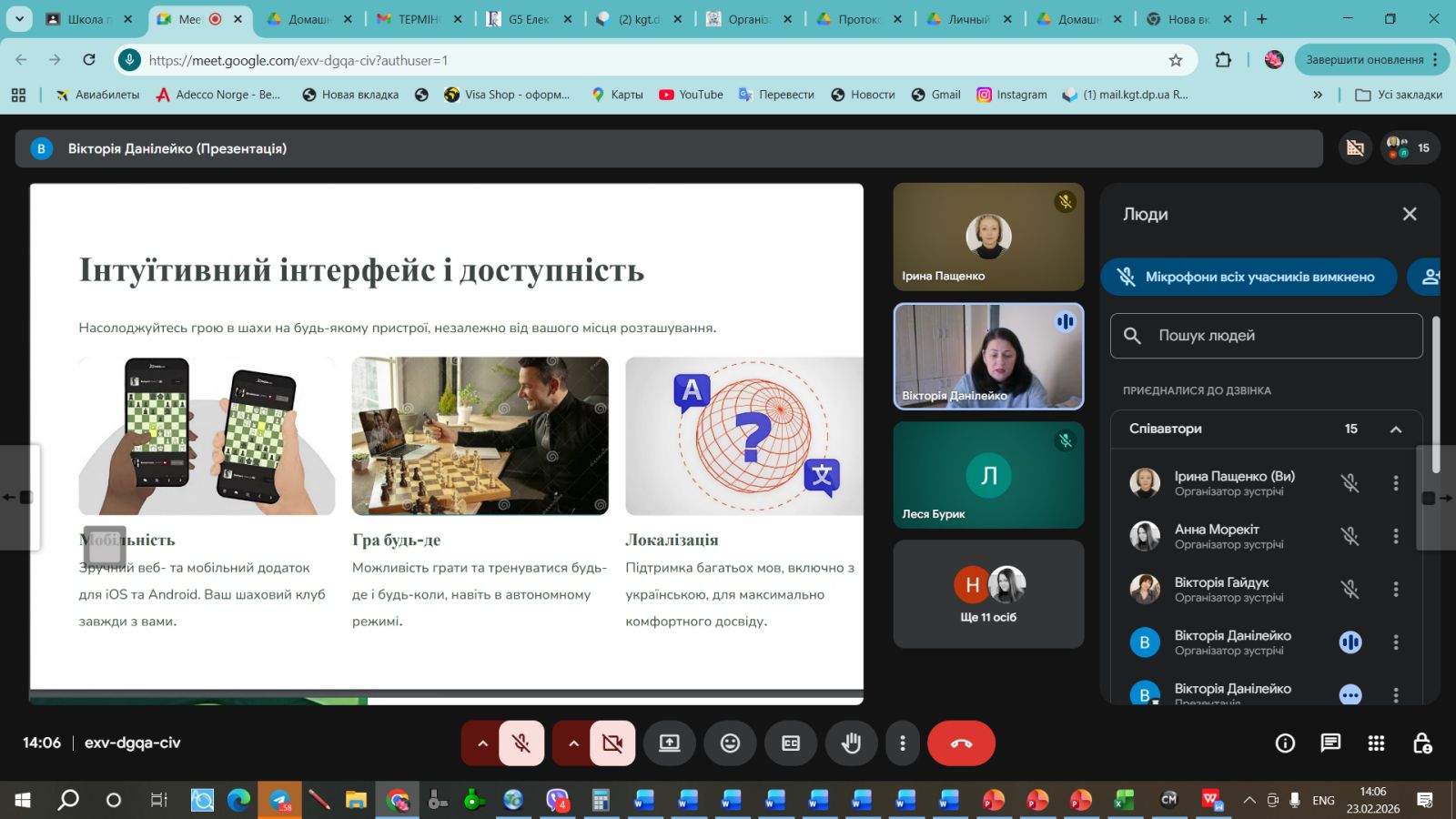Click the red leave call button
This screenshot has width=1456, height=819.
[961, 743]
